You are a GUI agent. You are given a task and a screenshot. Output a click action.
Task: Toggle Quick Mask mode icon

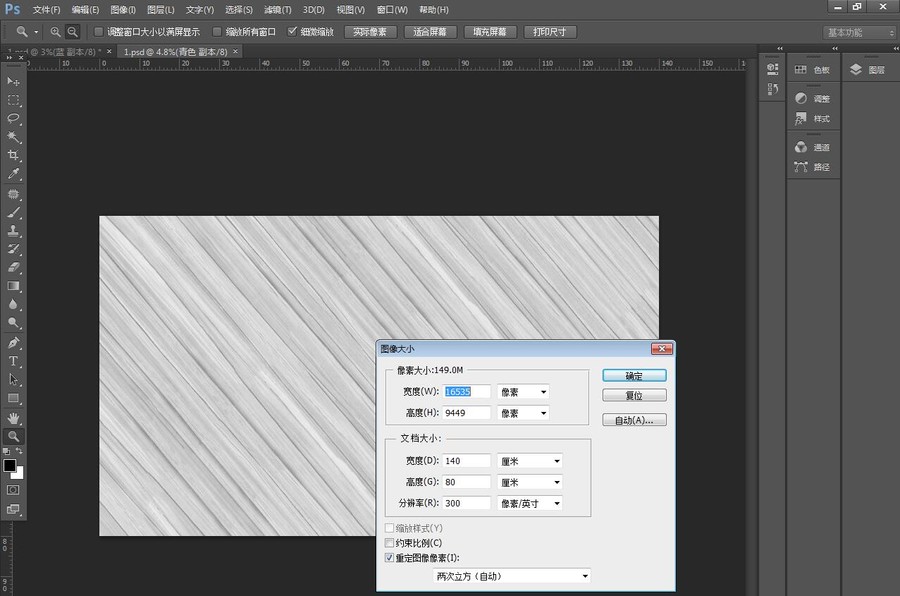point(13,490)
